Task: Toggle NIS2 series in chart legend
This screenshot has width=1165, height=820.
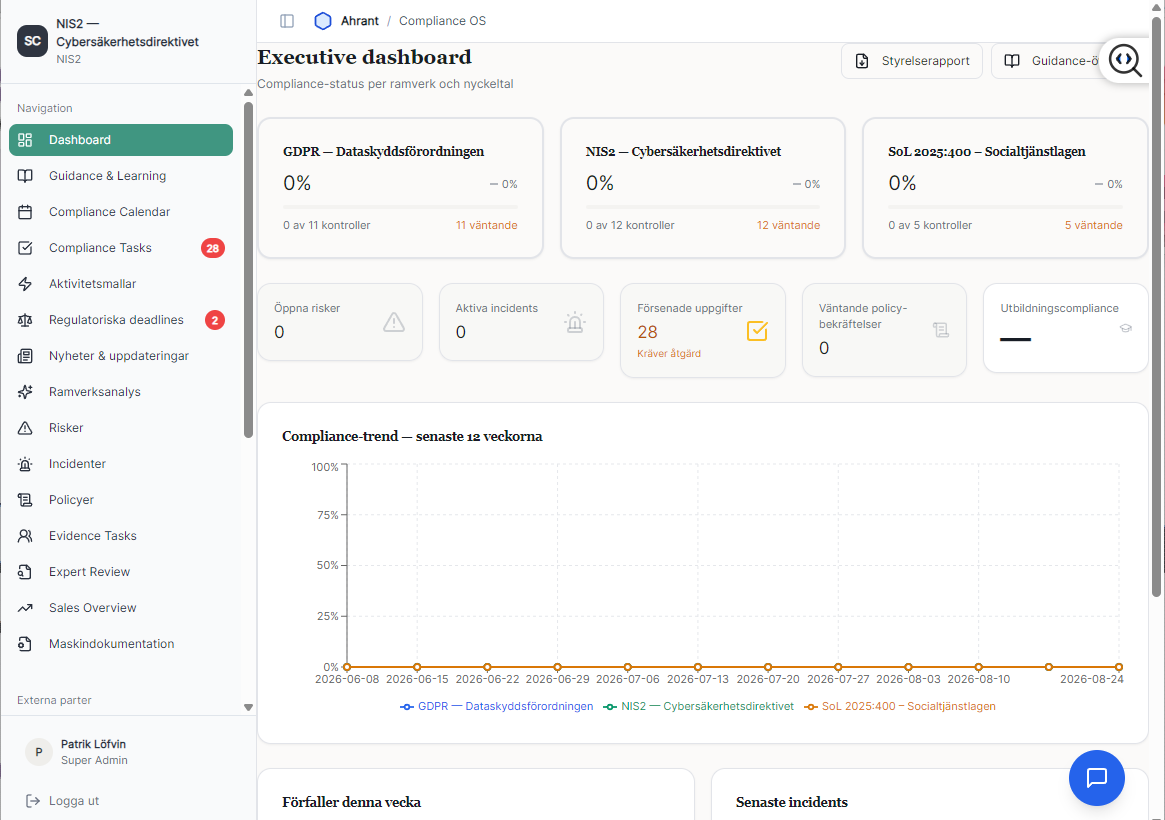Action: (698, 706)
